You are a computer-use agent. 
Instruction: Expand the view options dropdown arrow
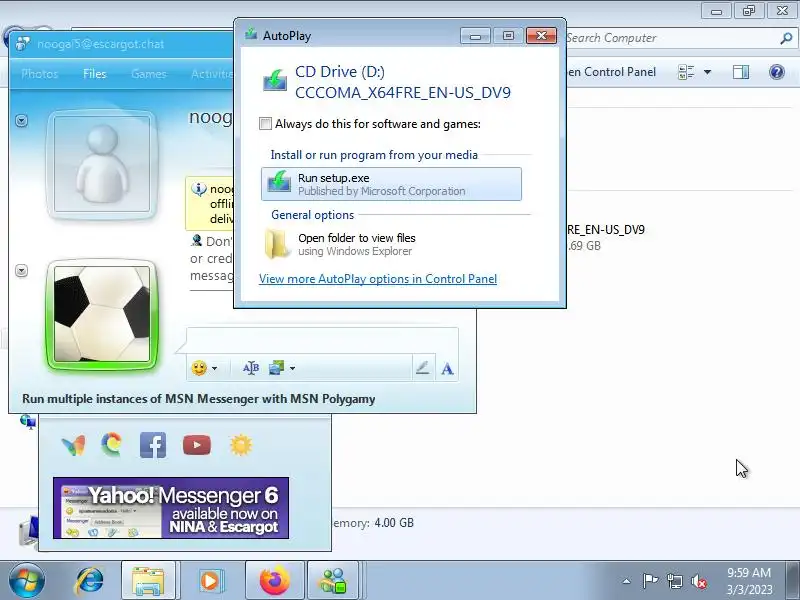point(708,72)
